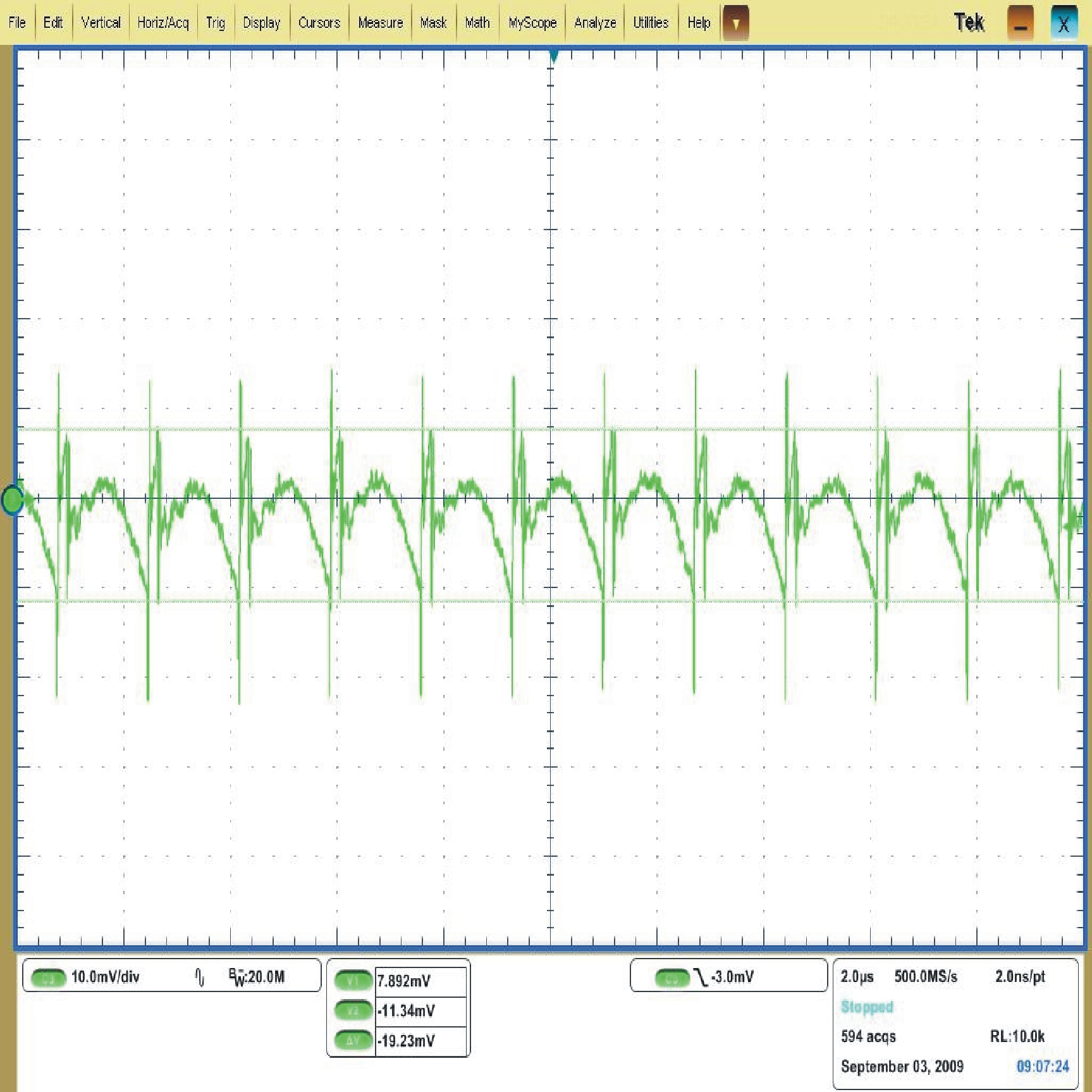Click the BW:20.0M bandwidth limit readout
This screenshot has height=1092, width=1092.
[257, 977]
